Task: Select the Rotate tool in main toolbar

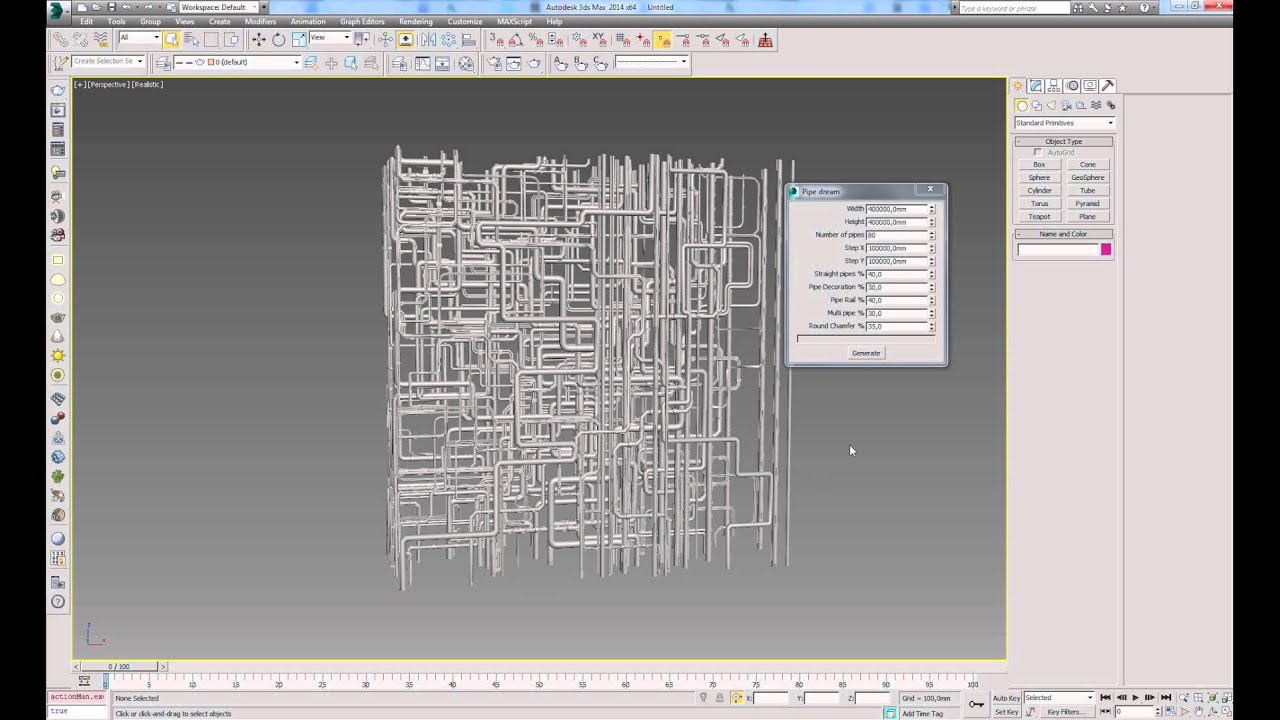Action: click(x=278, y=40)
